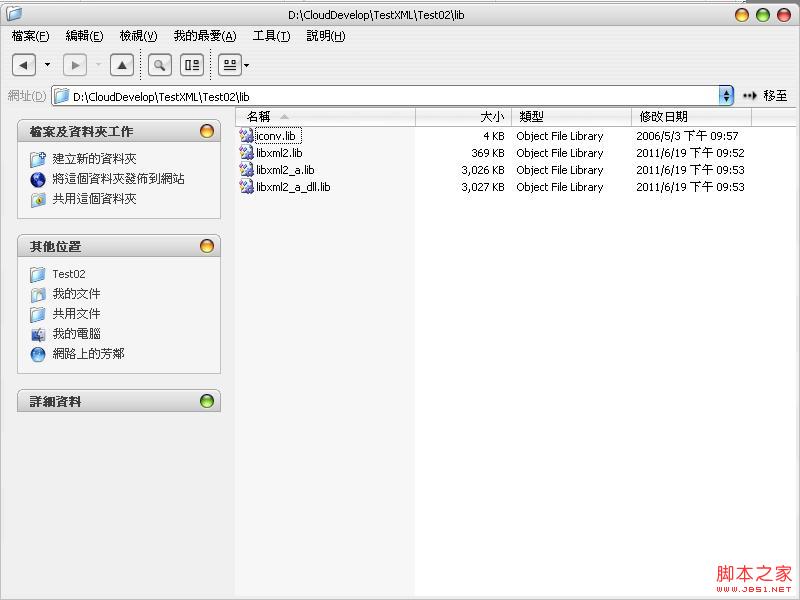This screenshot has width=800, height=600.
Task: Toggle the Folders pane toolbar button
Action: coord(192,65)
